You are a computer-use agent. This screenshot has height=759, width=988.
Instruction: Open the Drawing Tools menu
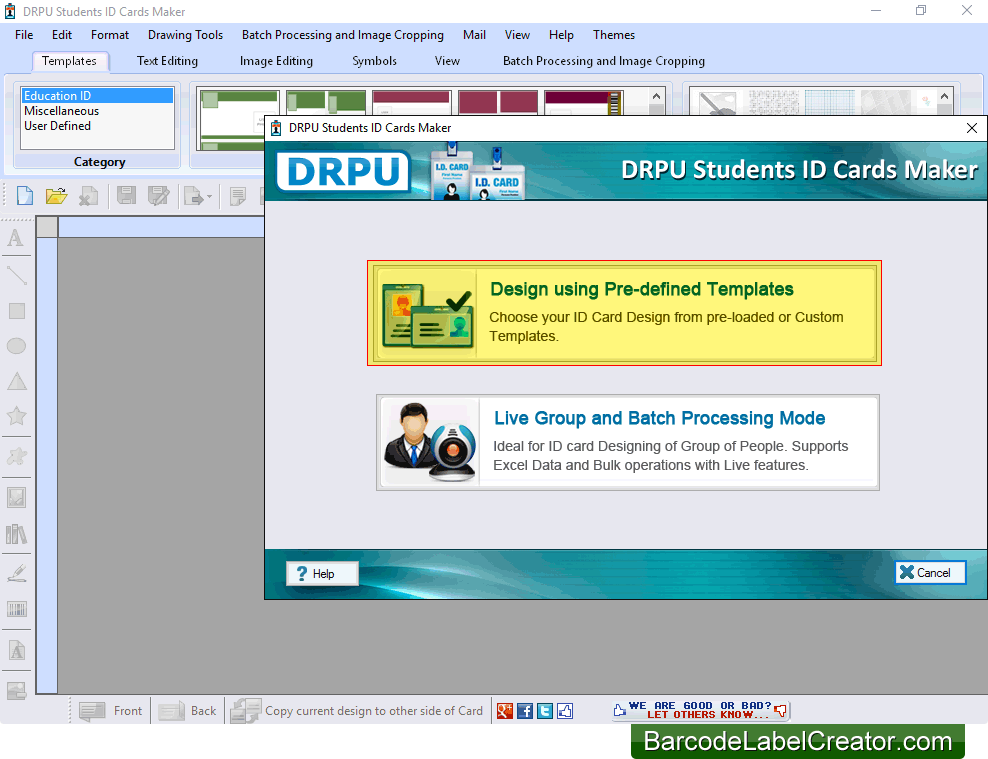(185, 35)
